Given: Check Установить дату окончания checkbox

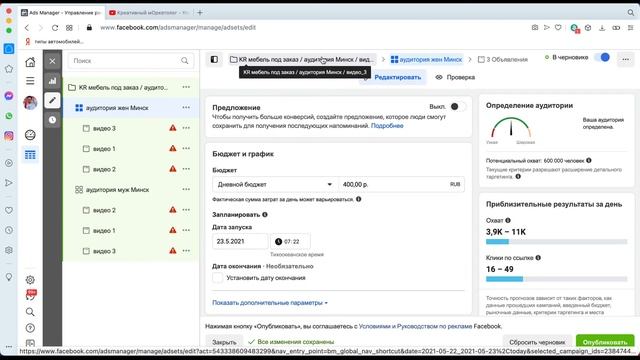Looking at the screenshot, I should pos(218,278).
